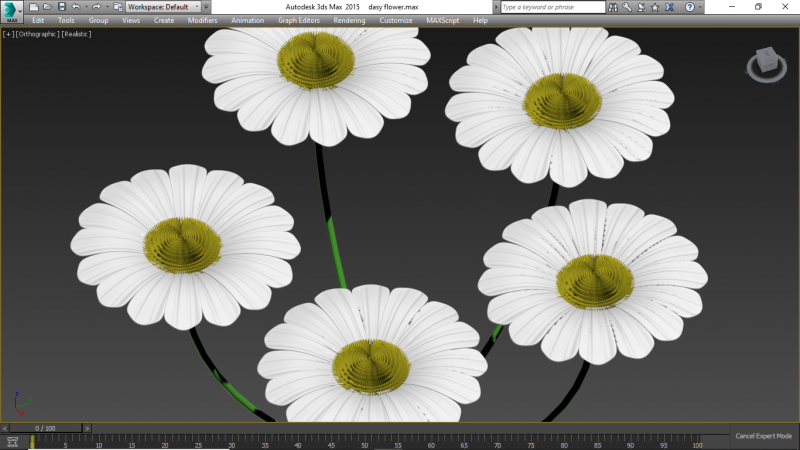Open the Edit menu

click(38, 20)
